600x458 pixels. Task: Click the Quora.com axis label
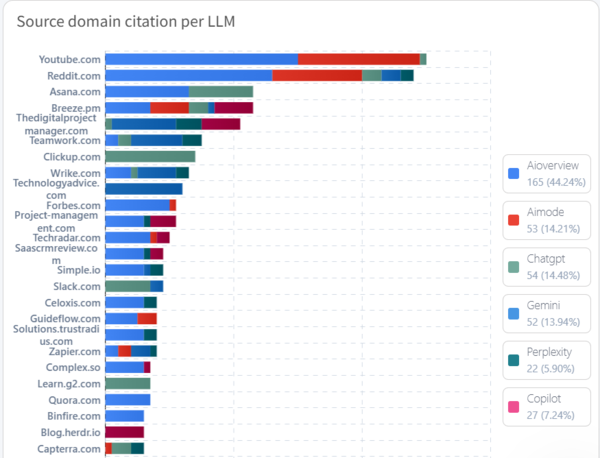click(x=75, y=400)
